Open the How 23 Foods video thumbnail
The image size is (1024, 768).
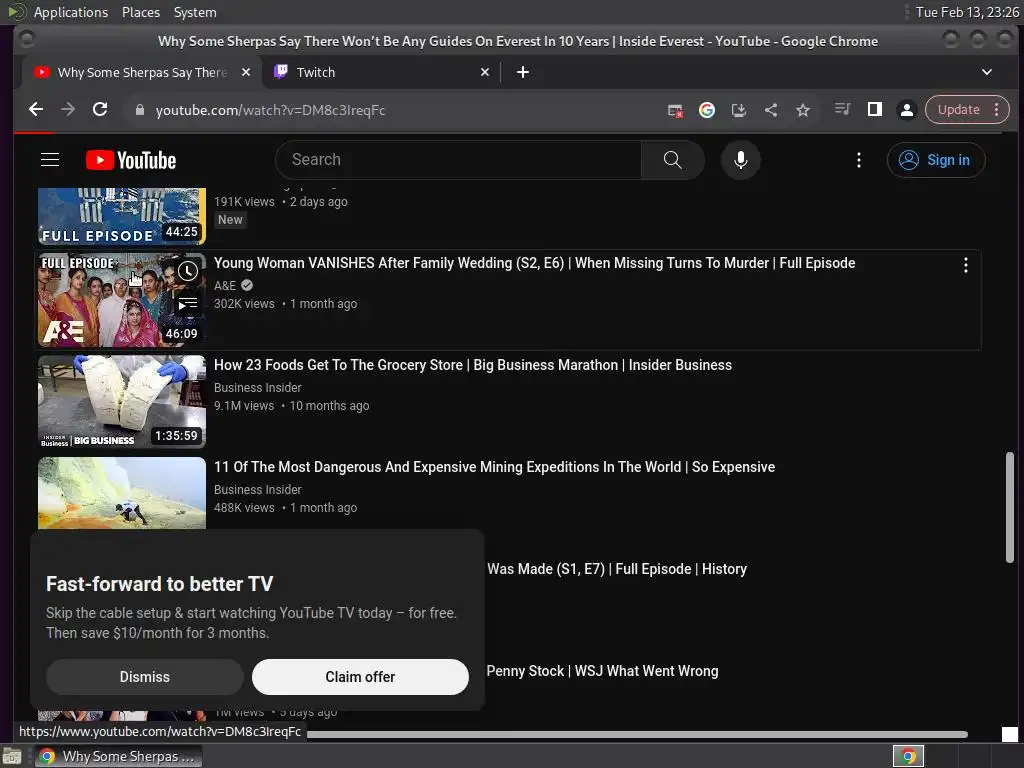coord(122,402)
